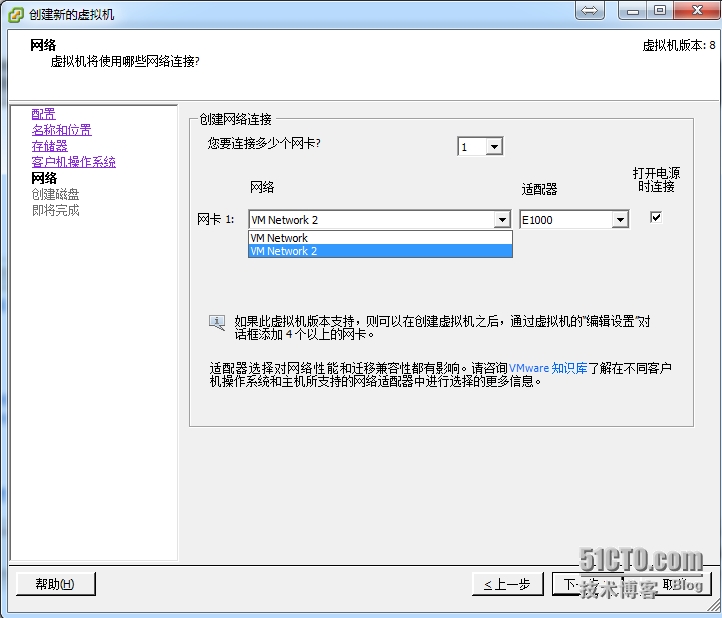Viewport: 722px width, 618px height.
Task: Maximize the wizard window
Action: tap(660, 10)
